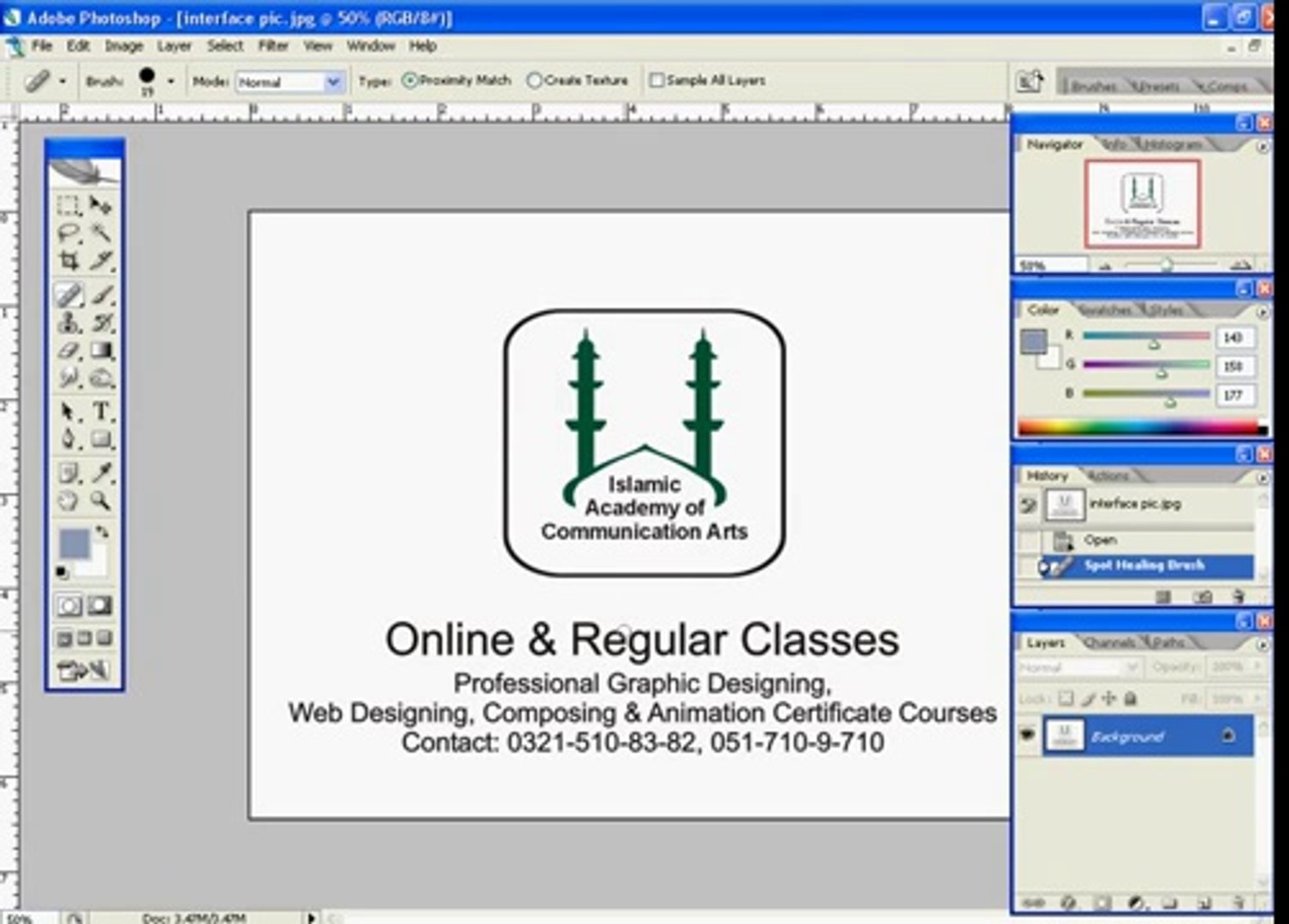Select the Clone Stamp tool
This screenshot has height=924, width=1289.
pyautogui.click(x=68, y=323)
